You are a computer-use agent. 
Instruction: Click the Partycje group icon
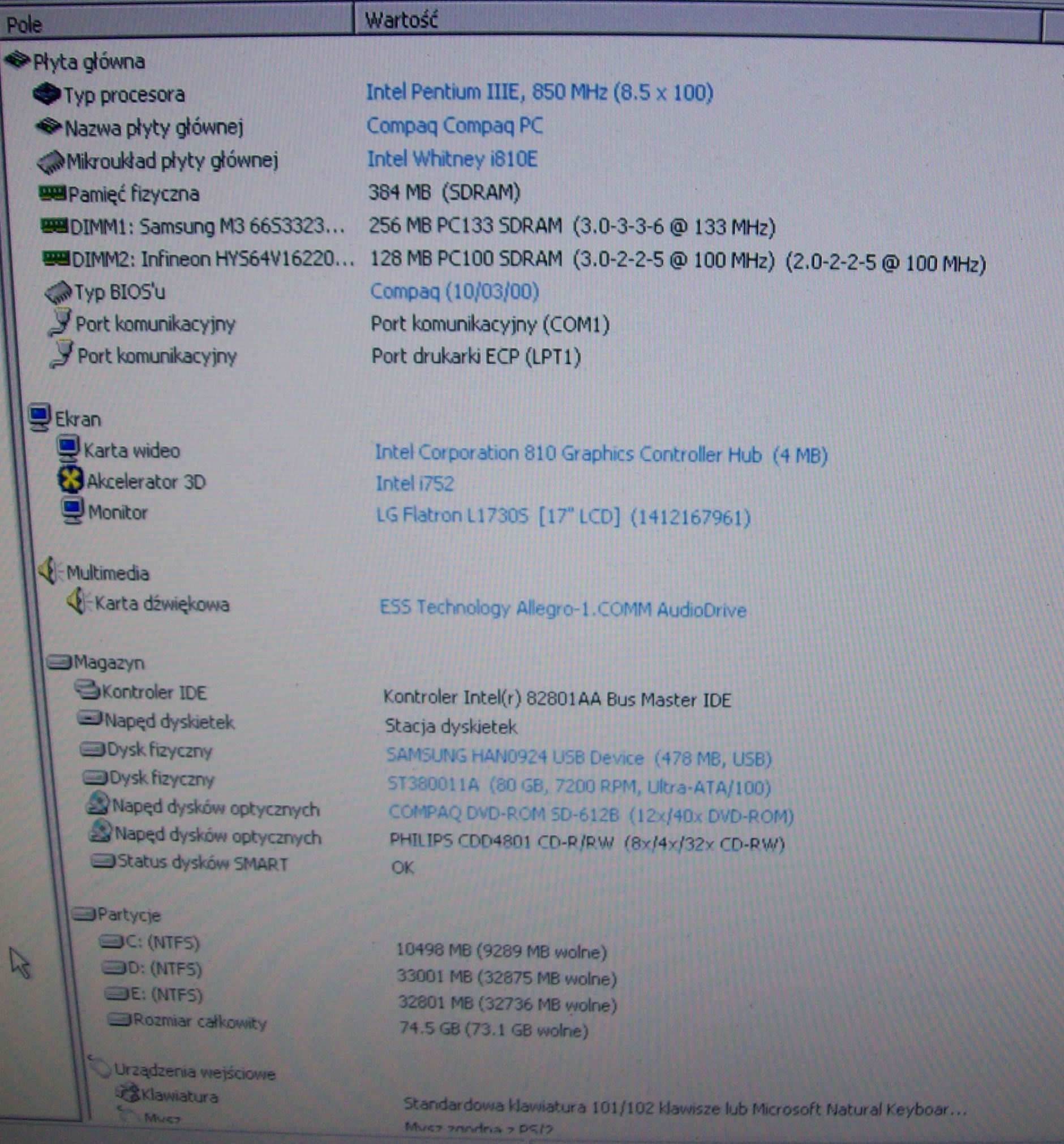point(84,914)
